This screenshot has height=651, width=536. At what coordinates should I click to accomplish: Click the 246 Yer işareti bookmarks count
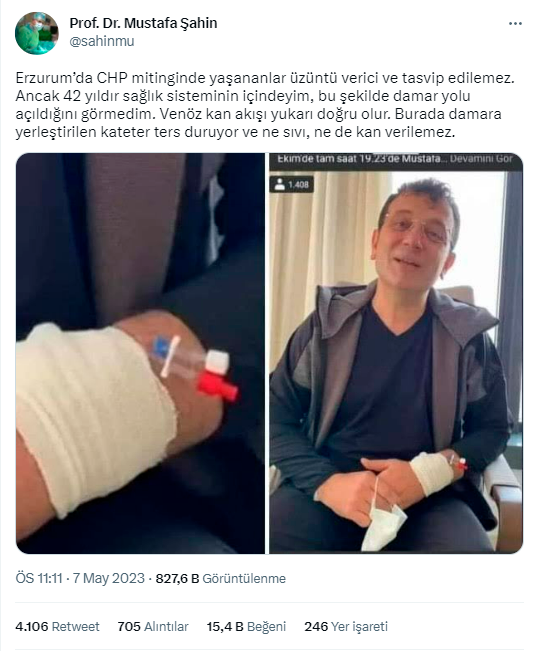pyautogui.click(x=346, y=626)
